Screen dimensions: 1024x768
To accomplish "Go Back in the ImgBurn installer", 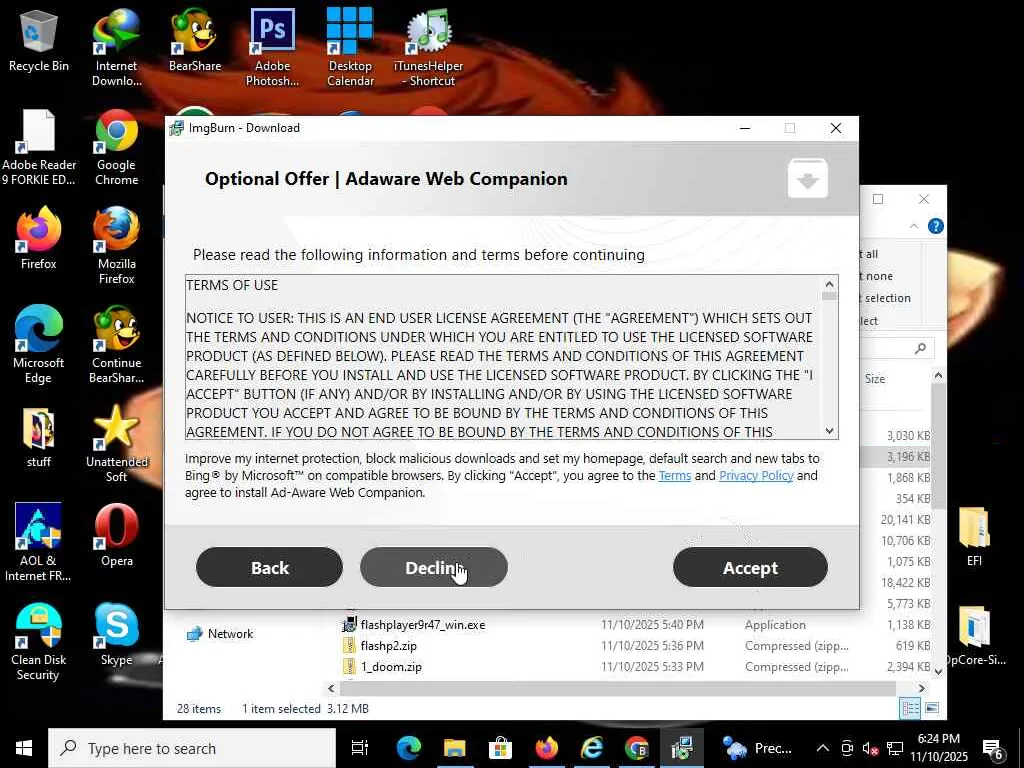I will tap(269, 568).
